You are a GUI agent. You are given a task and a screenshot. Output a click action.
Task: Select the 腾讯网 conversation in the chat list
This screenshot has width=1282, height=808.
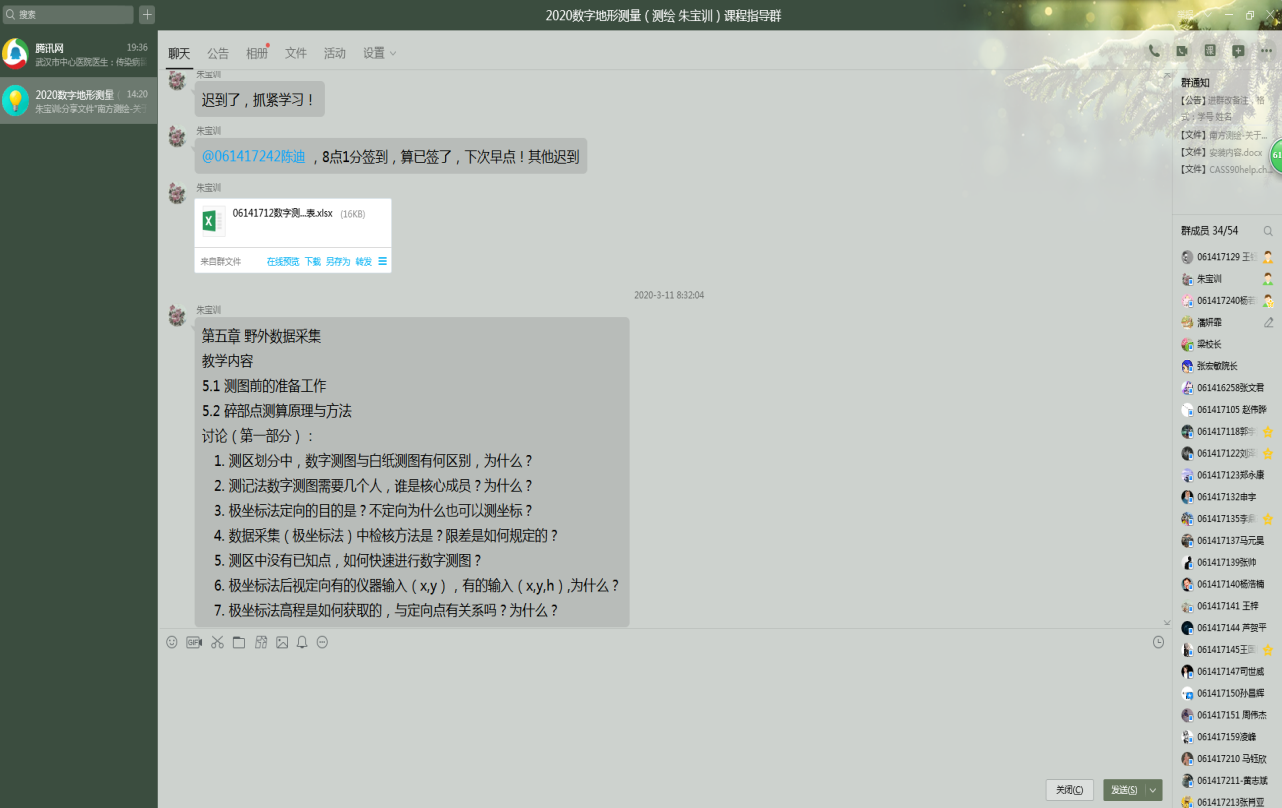[78, 54]
